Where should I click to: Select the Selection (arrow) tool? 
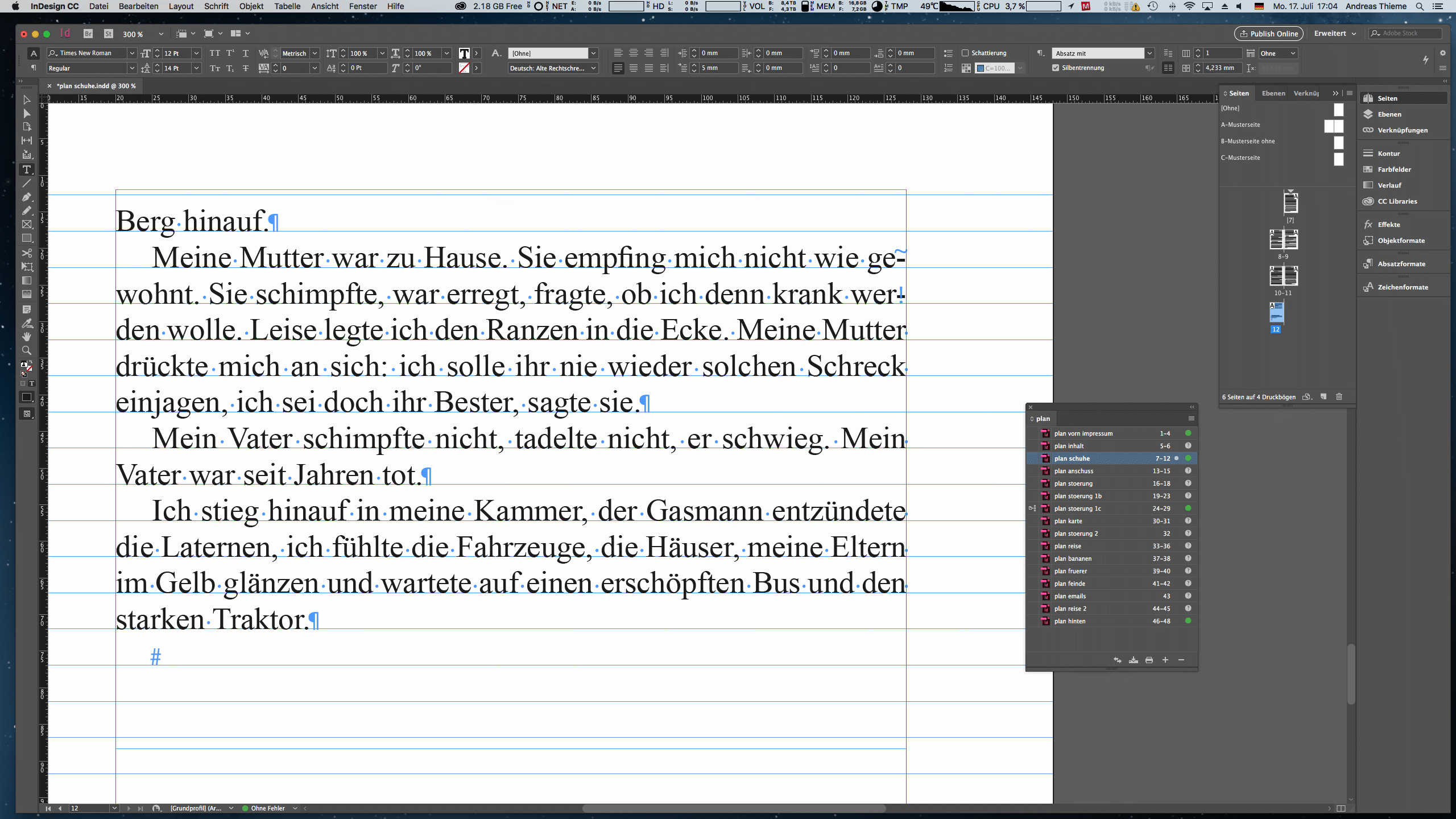26,100
